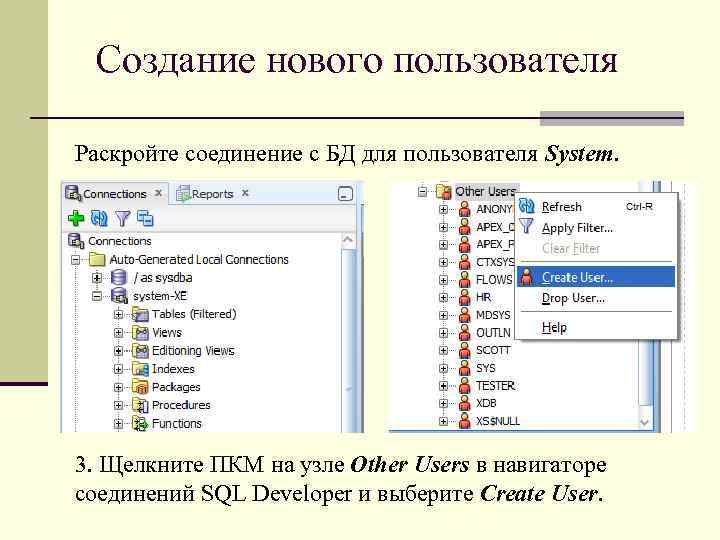
Task: Choose Create User... in the context menu
Action: click(x=596, y=277)
